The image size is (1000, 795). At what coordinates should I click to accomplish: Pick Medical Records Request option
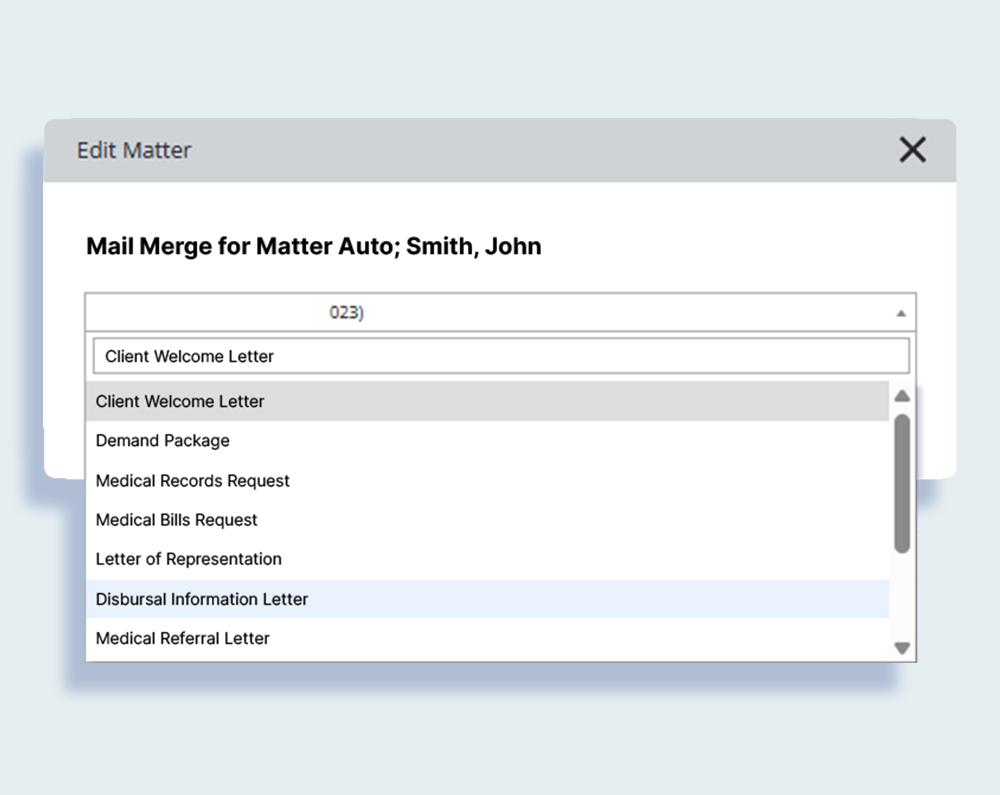[192, 481]
